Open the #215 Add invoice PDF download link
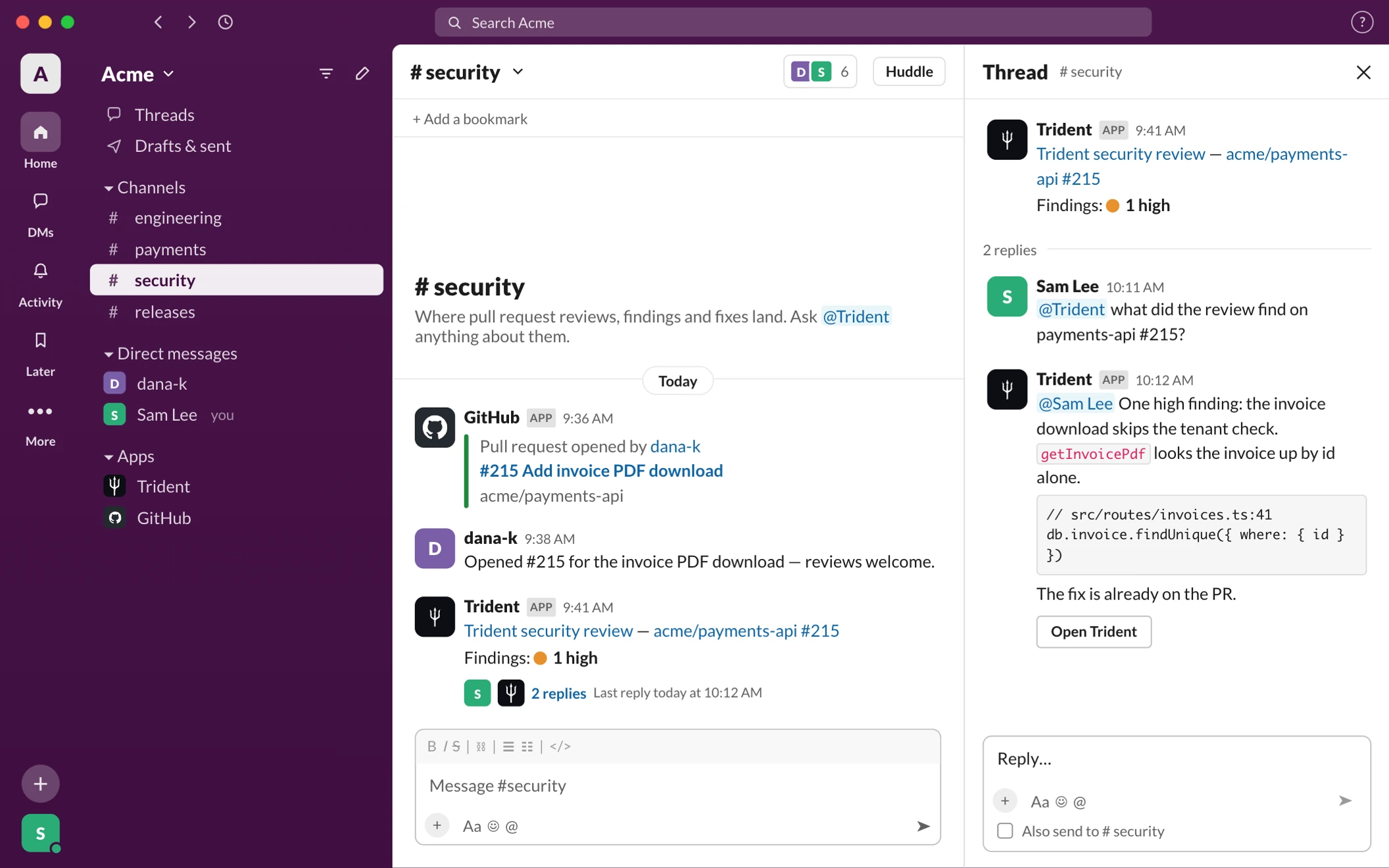Viewport: 1389px width, 868px height. (601, 471)
